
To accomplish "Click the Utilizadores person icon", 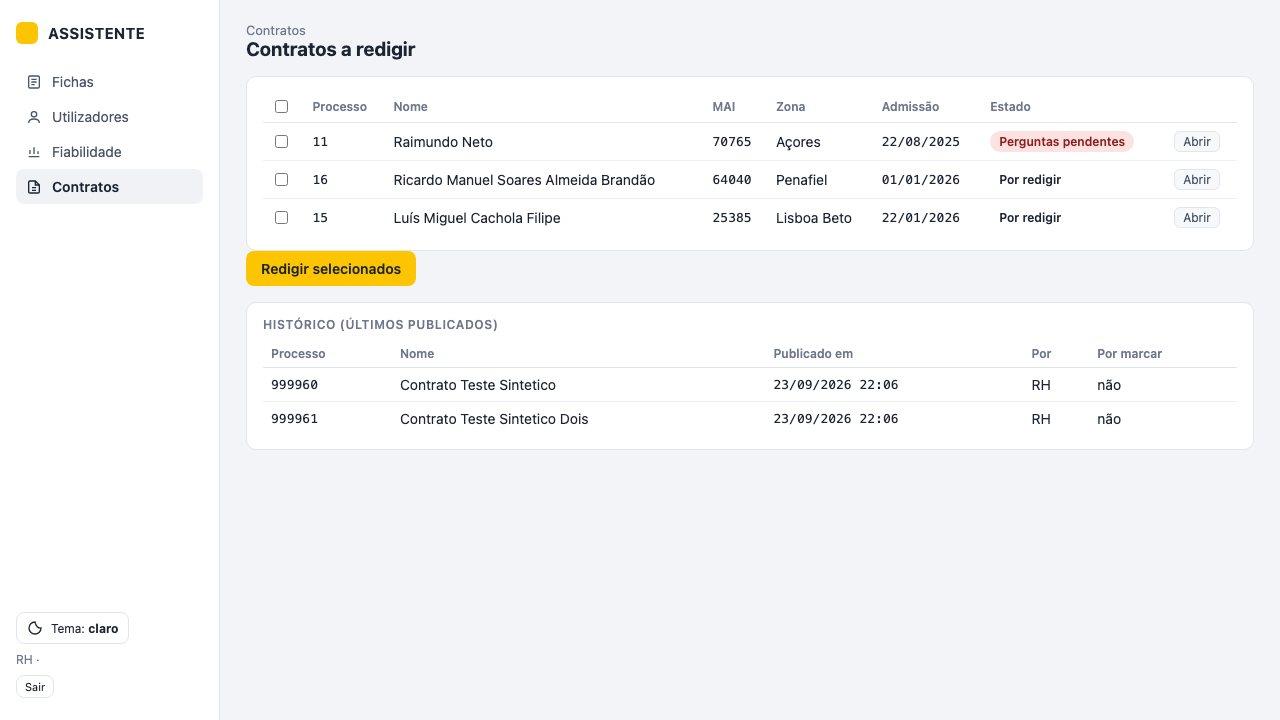I will tap(34, 117).
